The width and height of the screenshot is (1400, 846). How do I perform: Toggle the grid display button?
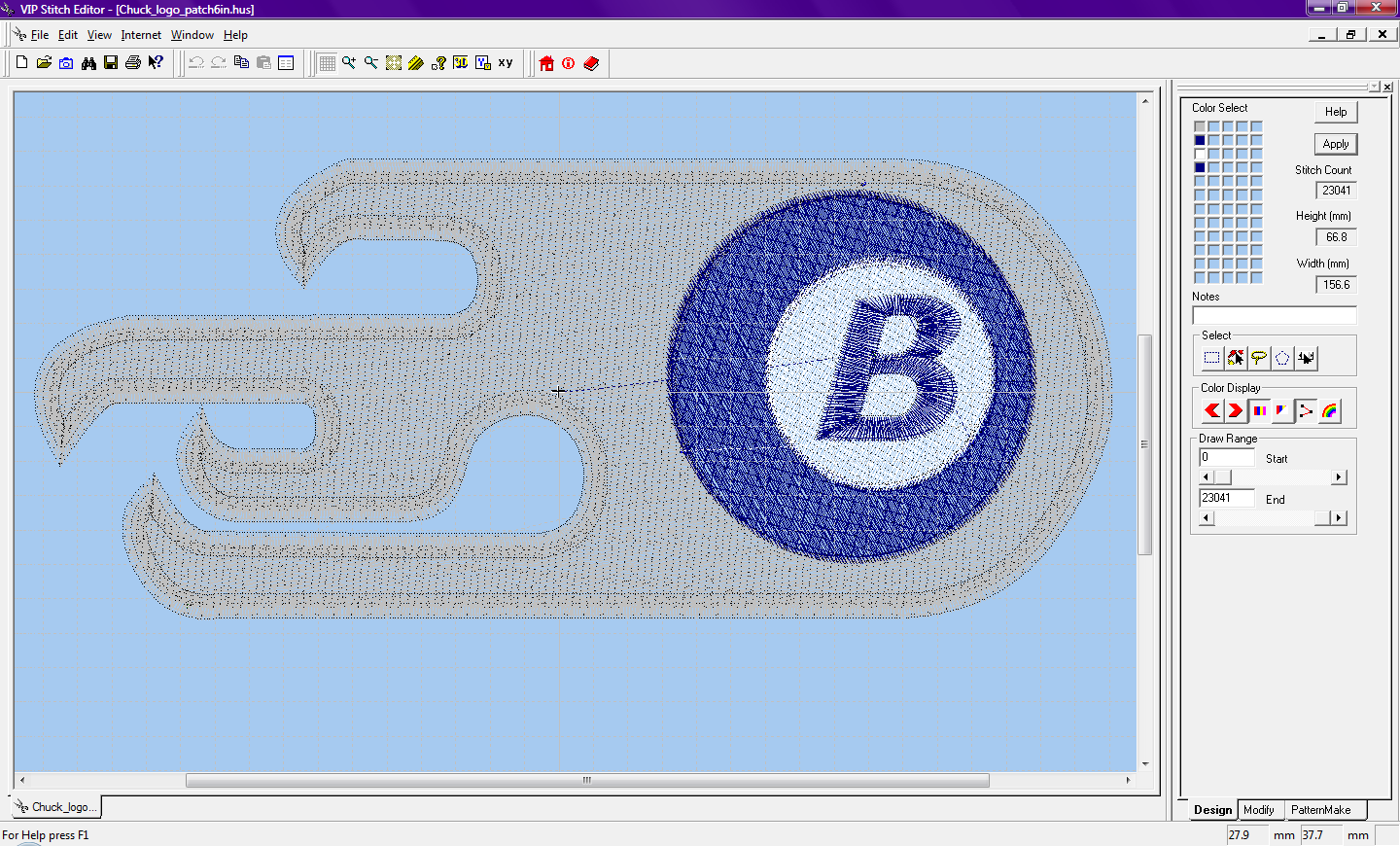pos(327,63)
